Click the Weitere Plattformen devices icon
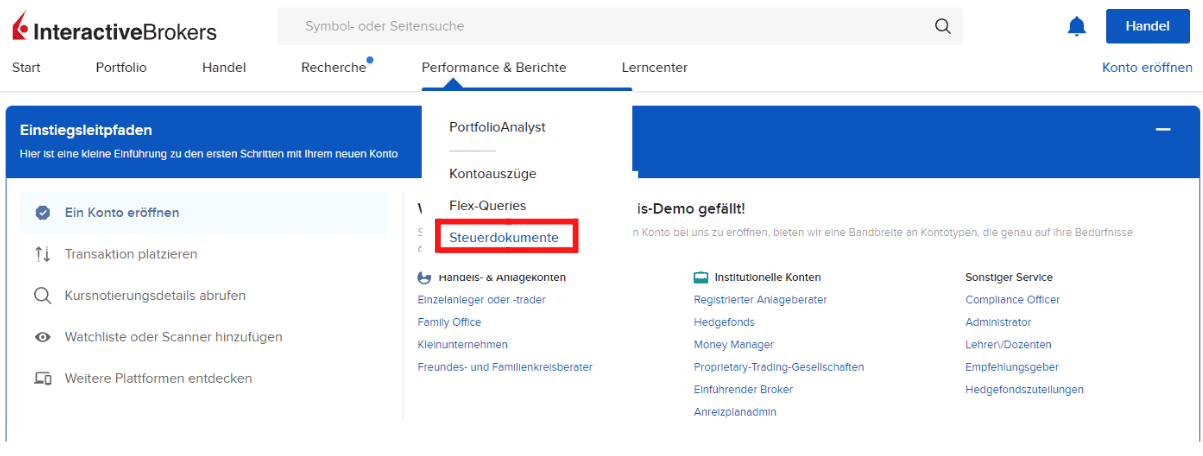 42,379
